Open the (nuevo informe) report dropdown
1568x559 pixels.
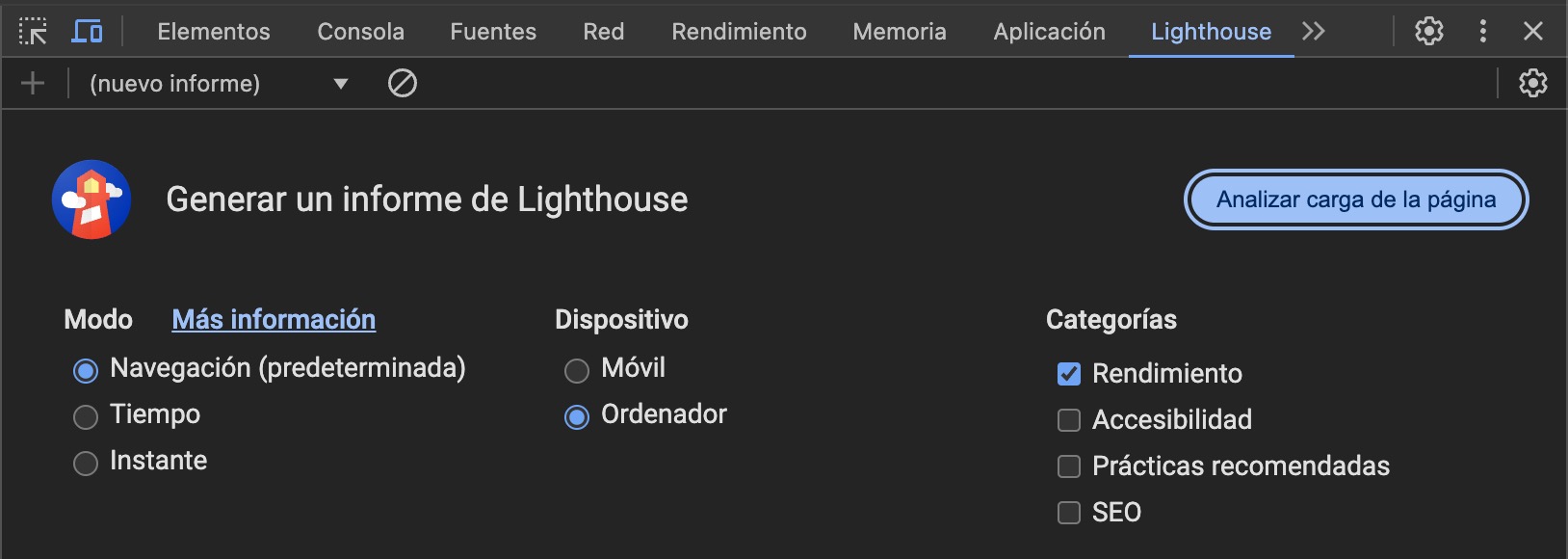coord(218,84)
